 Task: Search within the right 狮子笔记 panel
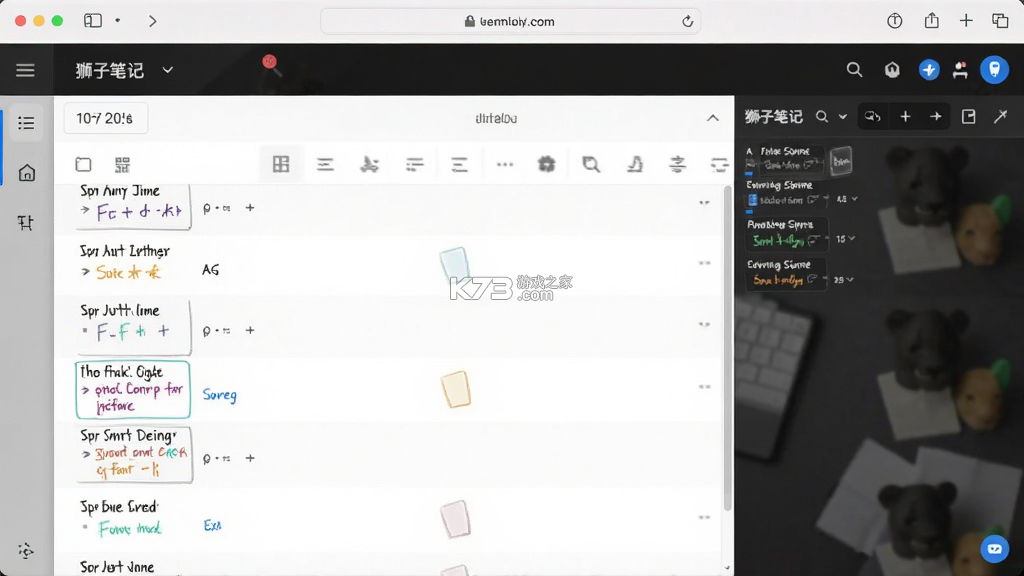point(822,117)
